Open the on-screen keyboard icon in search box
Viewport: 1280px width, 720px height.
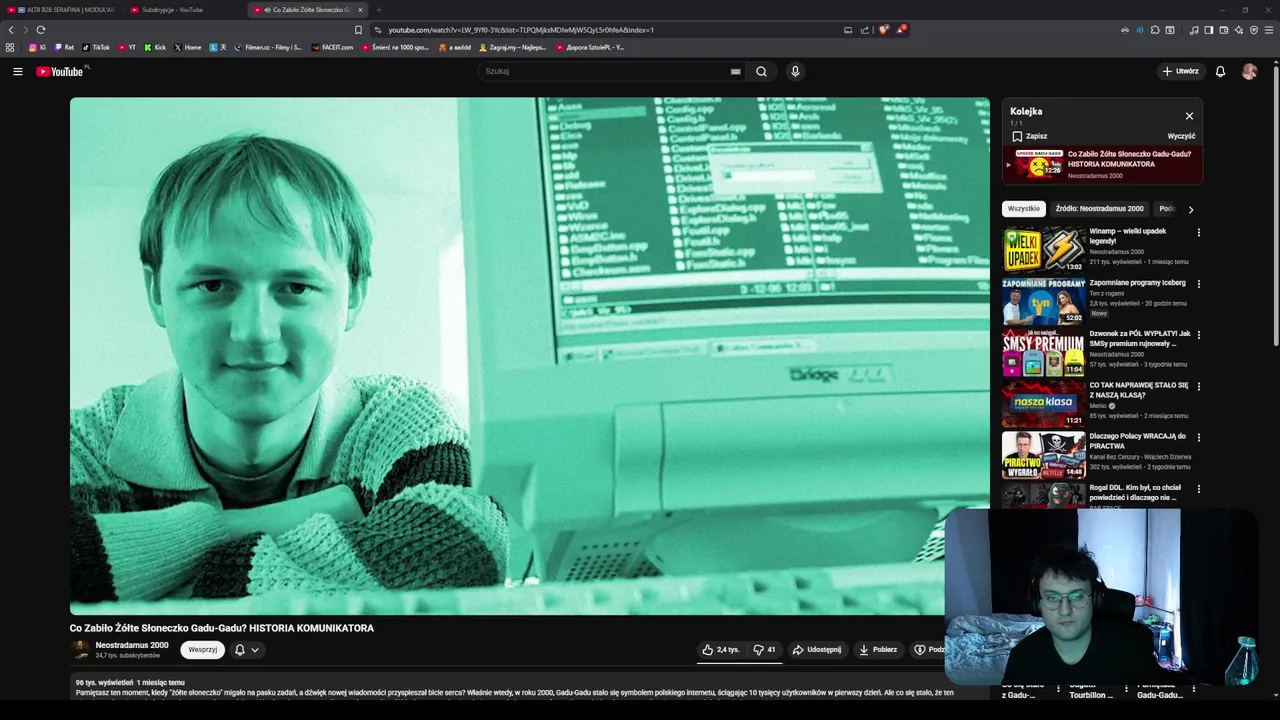coord(735,71)
